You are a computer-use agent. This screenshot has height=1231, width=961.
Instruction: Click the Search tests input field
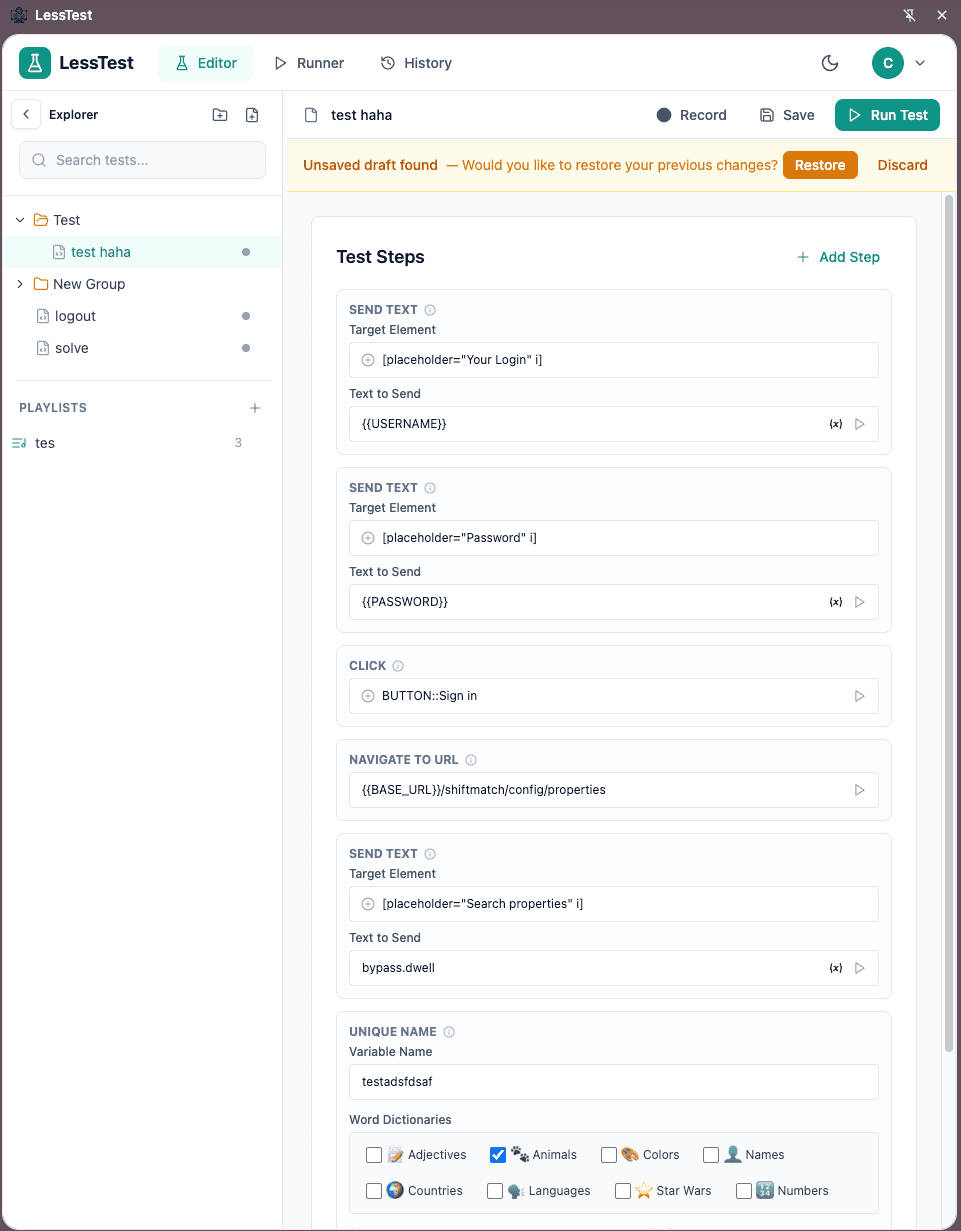click(x=142, y=160)
